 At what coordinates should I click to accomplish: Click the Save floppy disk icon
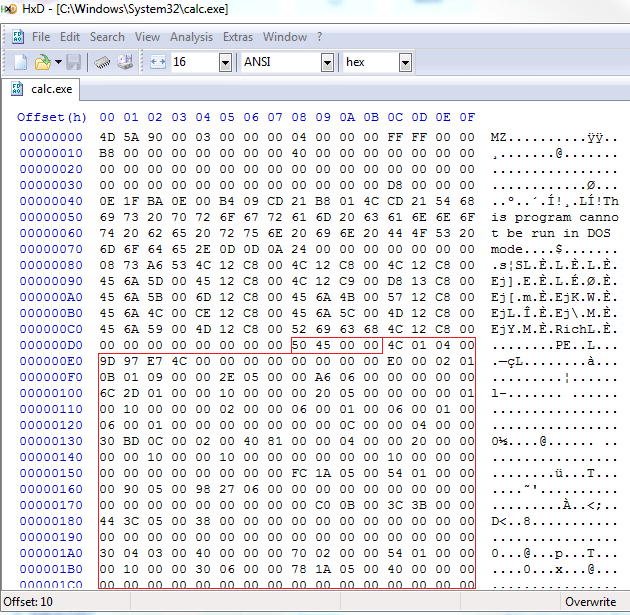[x=74, y=62]
